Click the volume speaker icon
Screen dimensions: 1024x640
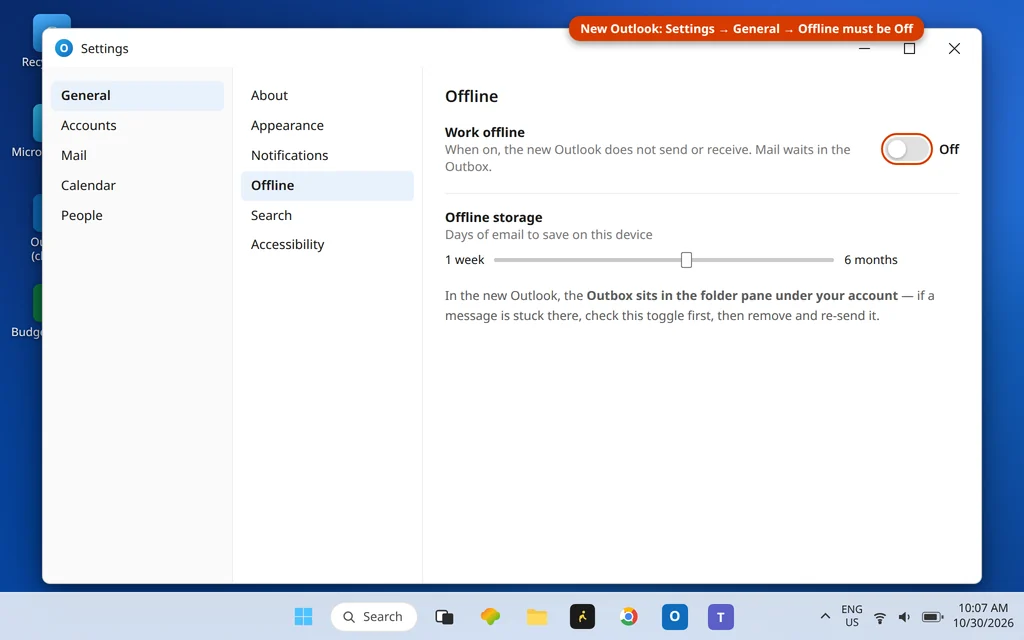[x=904, y=617]
